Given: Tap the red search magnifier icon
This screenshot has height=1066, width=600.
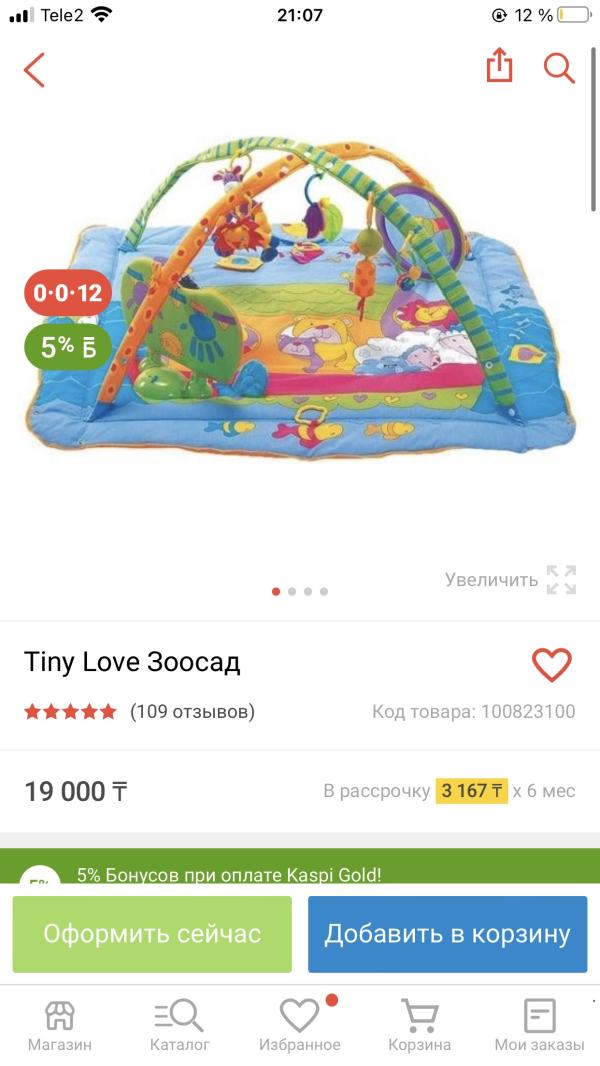Looking at the screenshot, I should (559, 68).
